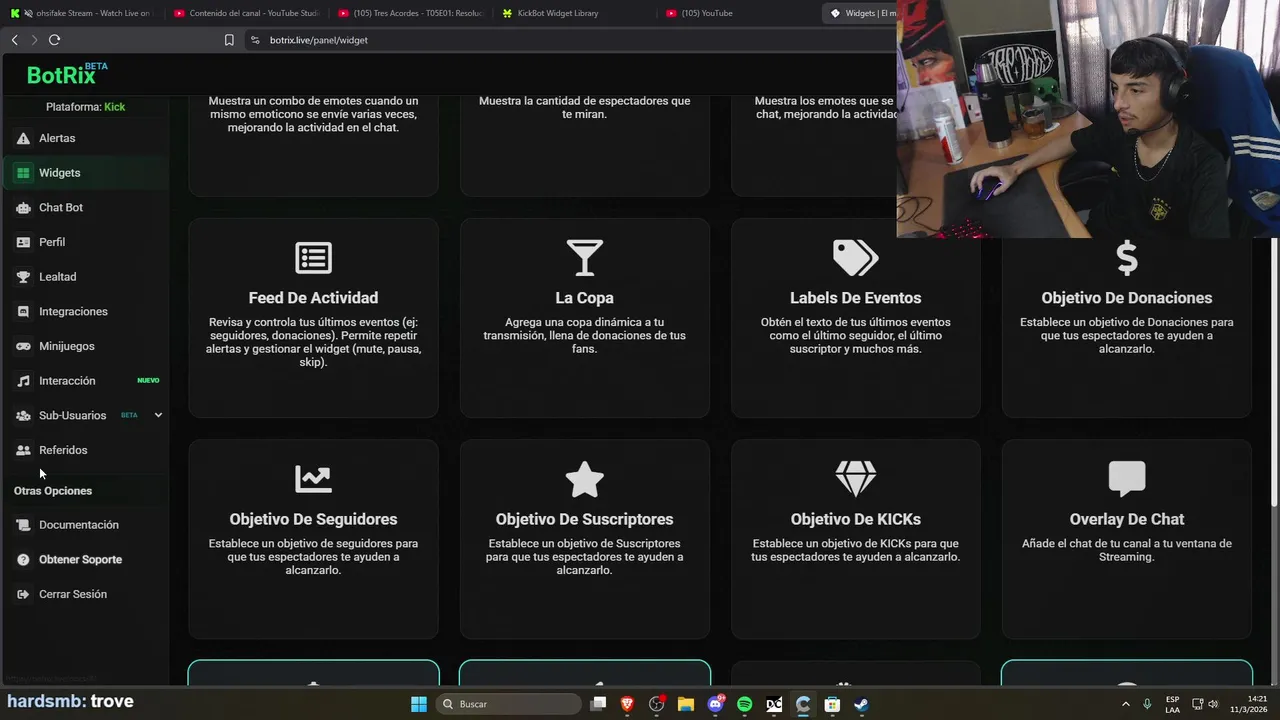The width and height of the screenshot is (1280, 720).
Task: Open the La Copa widget title
Action: point(585,298)
